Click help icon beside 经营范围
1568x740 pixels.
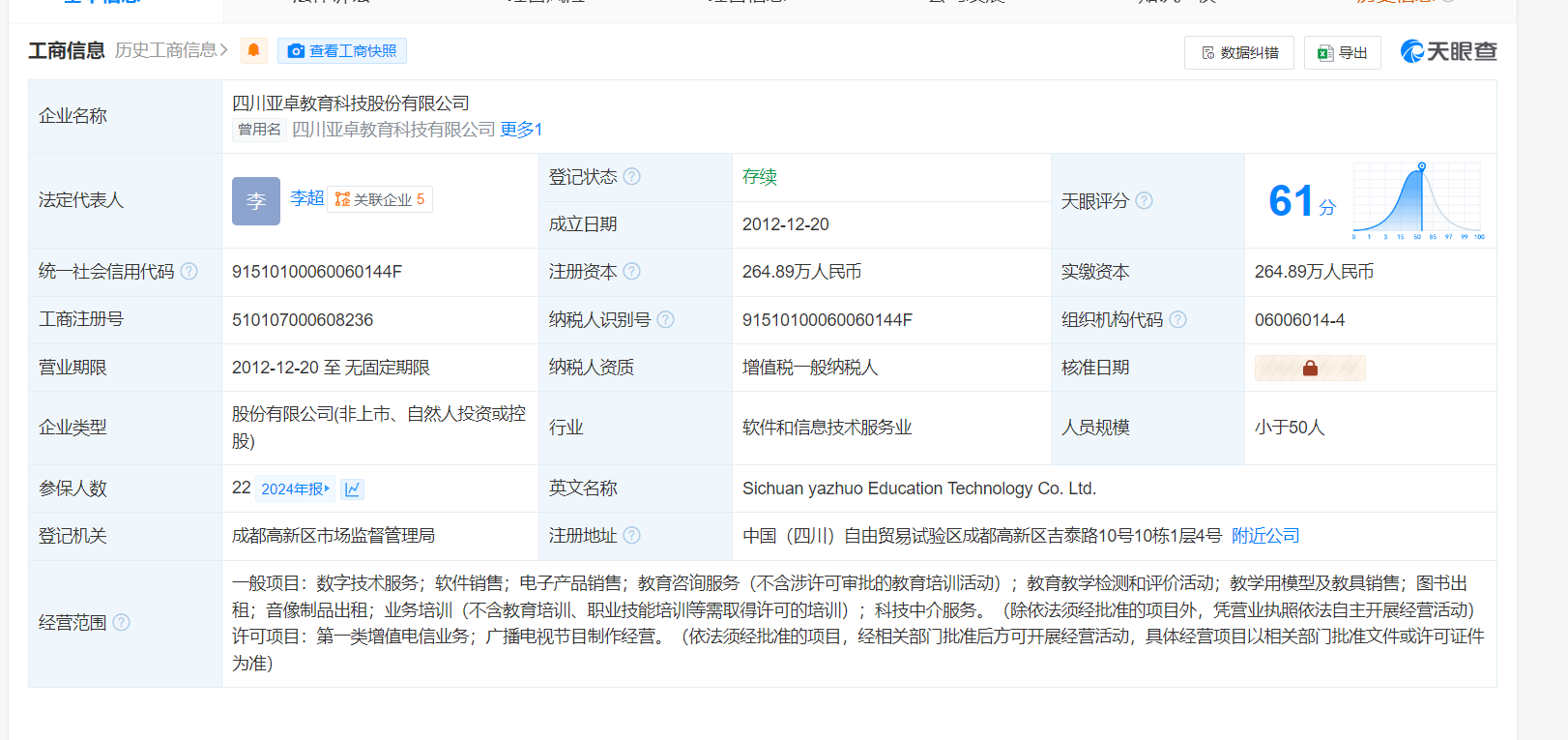122,622
